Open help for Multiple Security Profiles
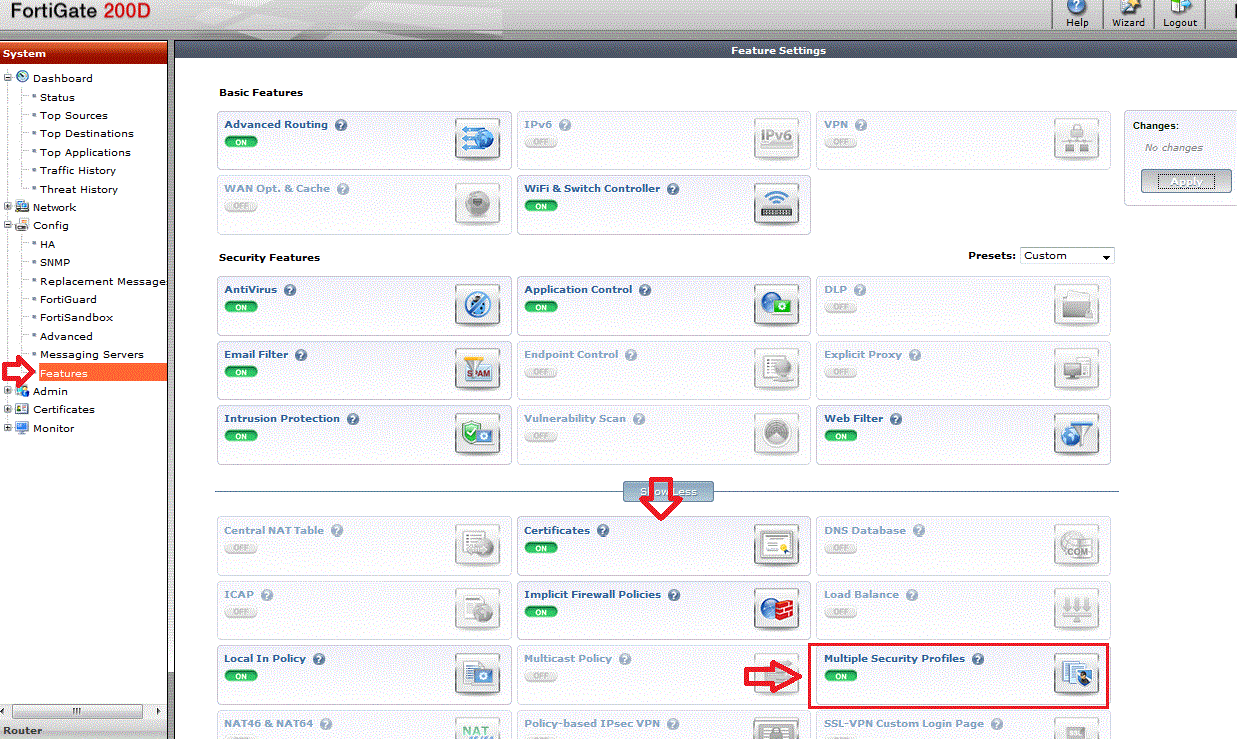1237x739 pixels. coord(978,659)
